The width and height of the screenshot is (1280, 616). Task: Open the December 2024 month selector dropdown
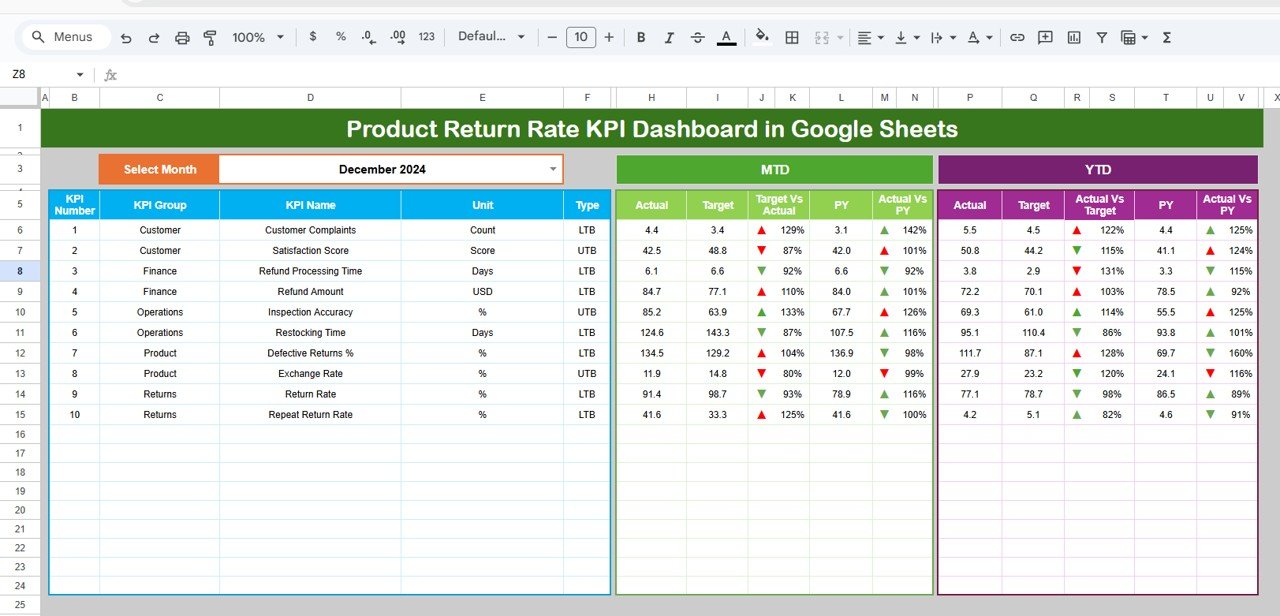tap(551, 169)
